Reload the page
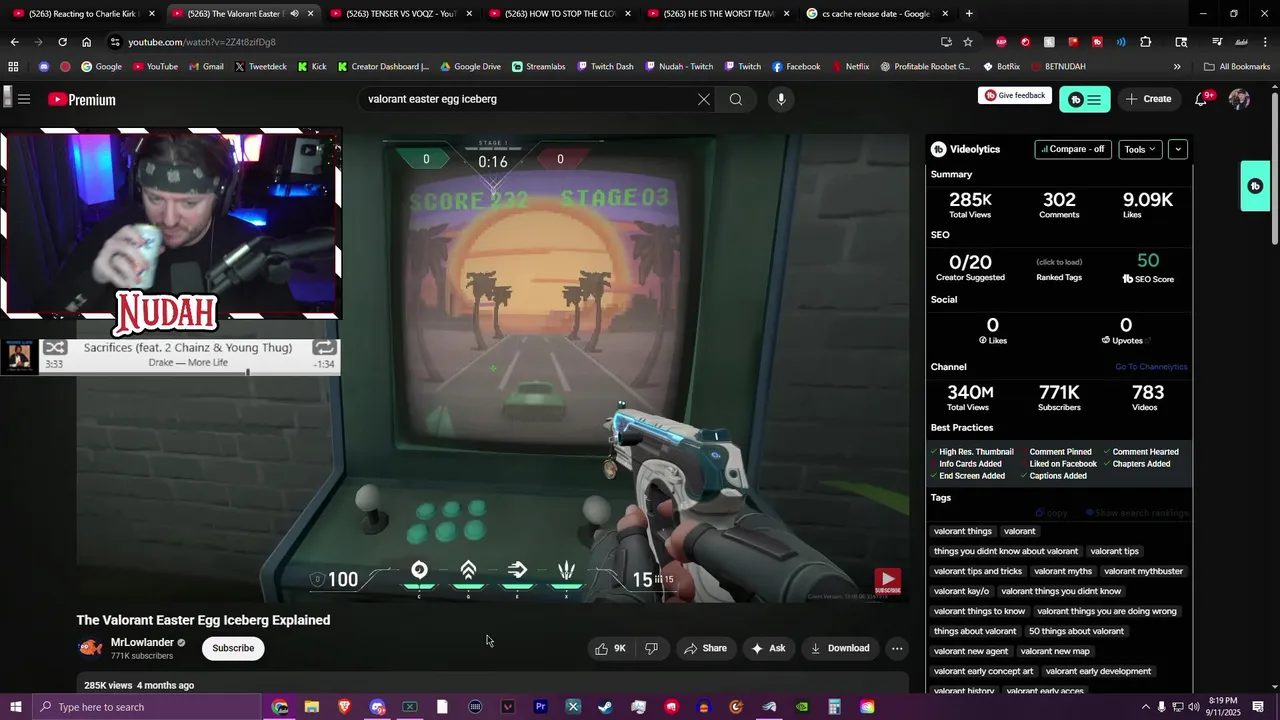This screenshot has width=1280, height=720. tap(62, 42)
